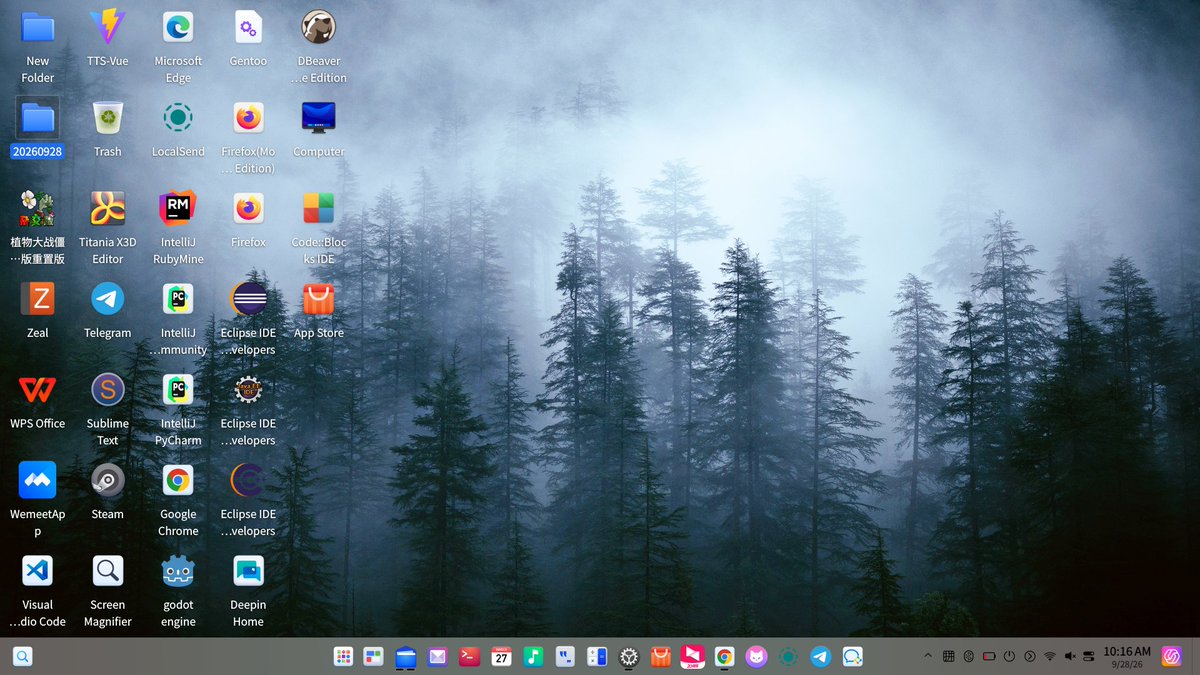
Task: Open the on-screen keyboard grid tray icon
Action: pos(948,656)
